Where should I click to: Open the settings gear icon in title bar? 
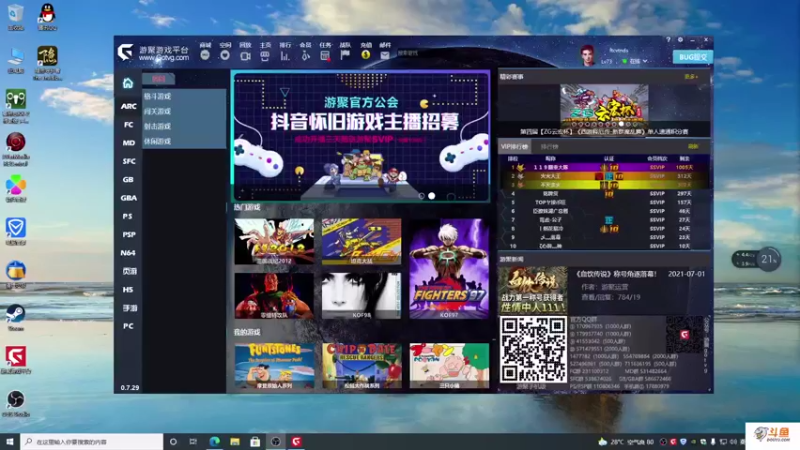pyautogui.click(x=680, y=40)
